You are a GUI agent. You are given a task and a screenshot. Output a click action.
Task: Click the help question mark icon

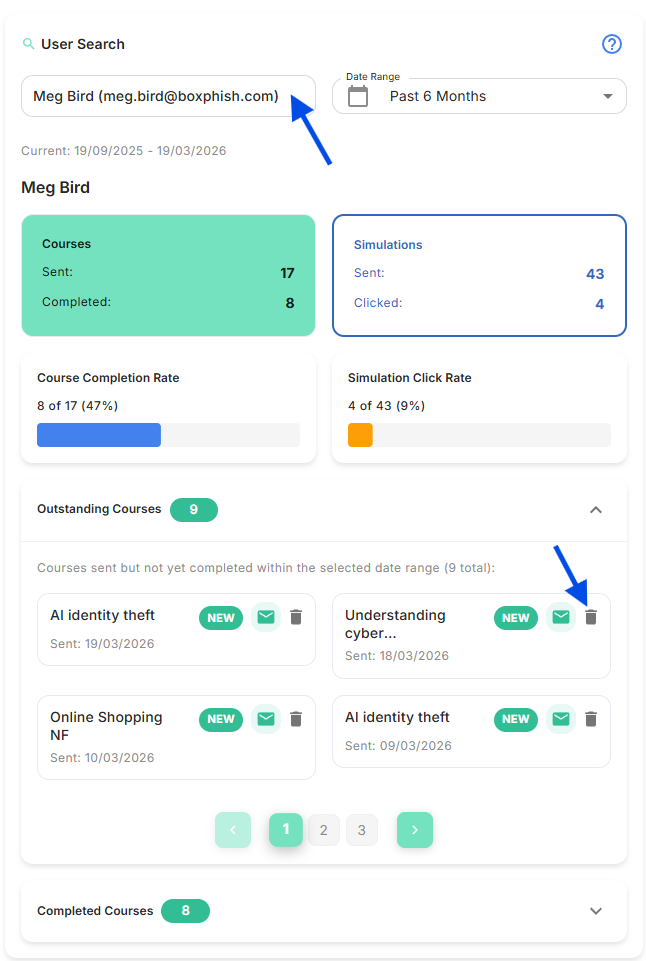(612, 44)
